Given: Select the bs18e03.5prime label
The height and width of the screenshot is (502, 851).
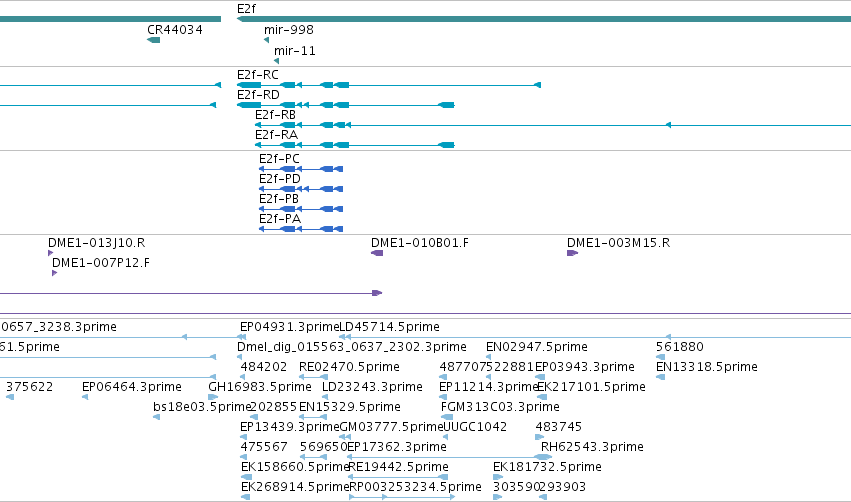Looking at the screenshot, I should (202, 408).
